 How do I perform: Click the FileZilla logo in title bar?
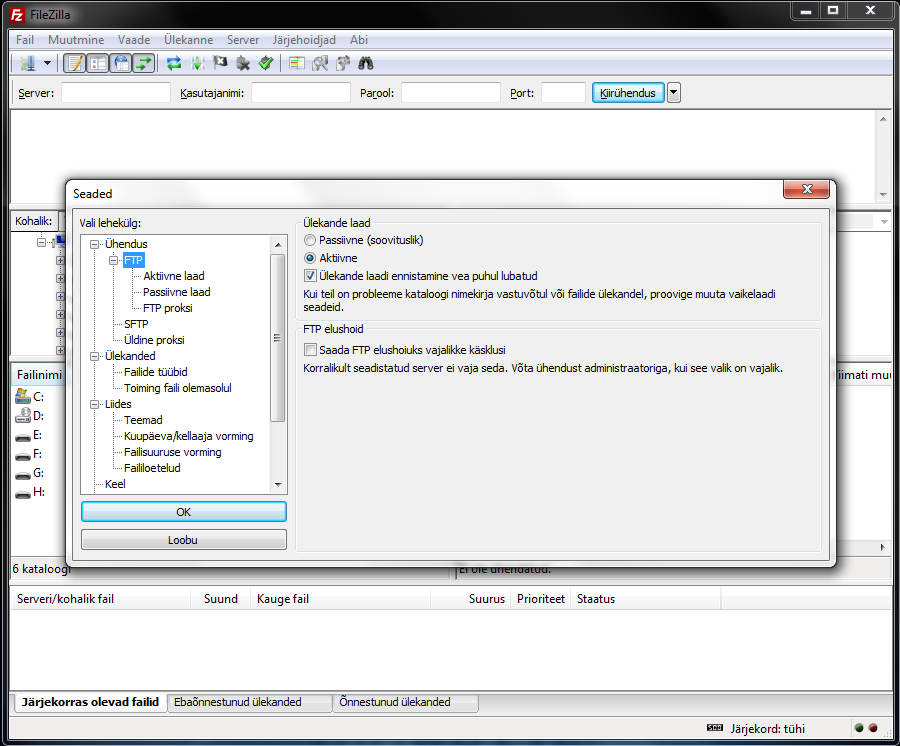[x=17, y=15]
